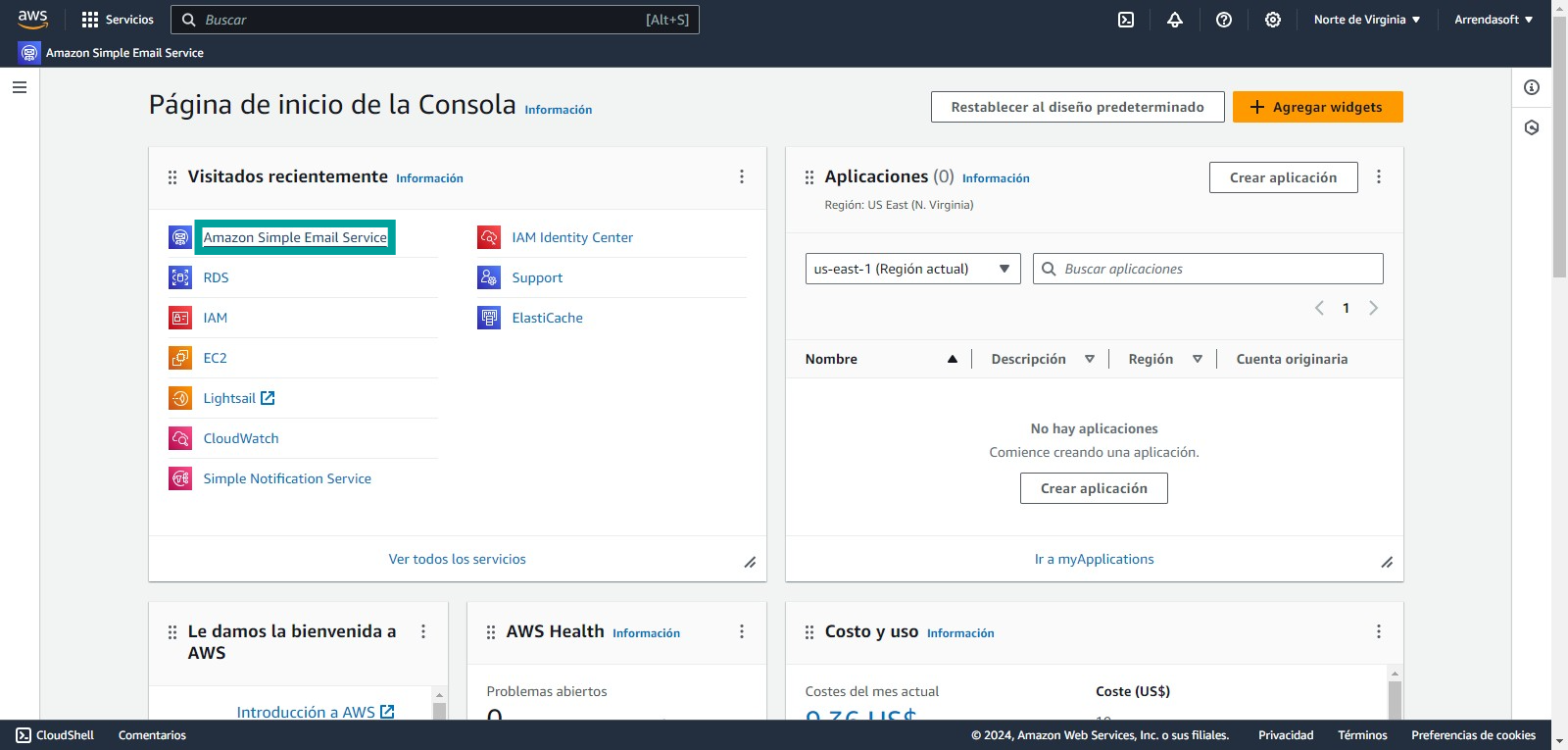The width and height of the screenshot is (1568, 750).
Task: Click the Simple Notification Service icon
Action: coord(180,478)
